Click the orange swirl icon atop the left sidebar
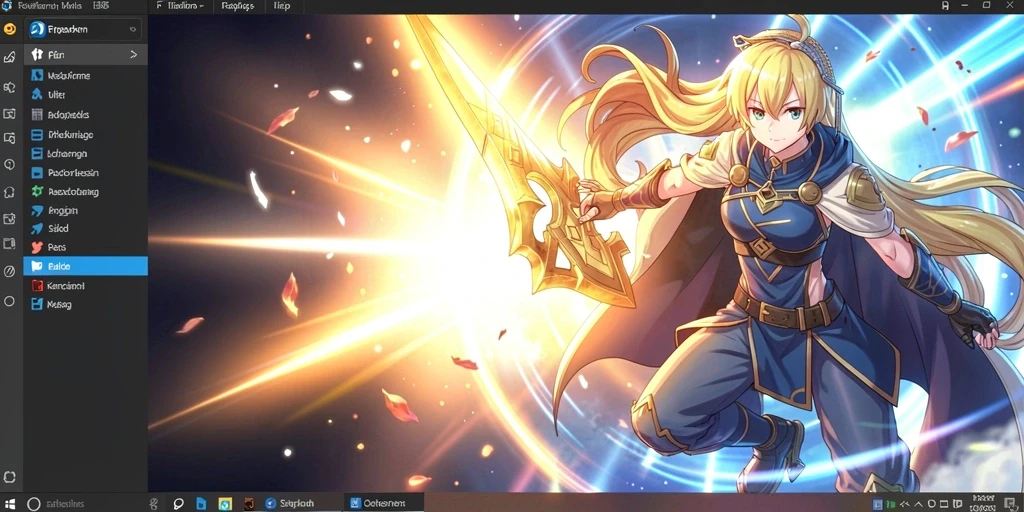Image resolution: width=1024 pixels, height=512 pixels. point(9,29)
